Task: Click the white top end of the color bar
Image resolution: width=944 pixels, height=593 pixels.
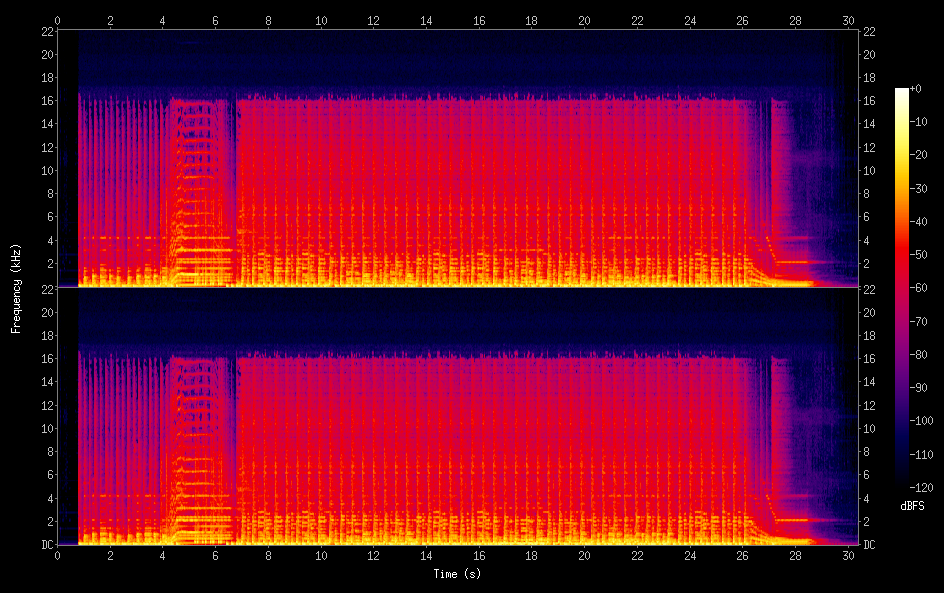Action: [x=902, y=92]
